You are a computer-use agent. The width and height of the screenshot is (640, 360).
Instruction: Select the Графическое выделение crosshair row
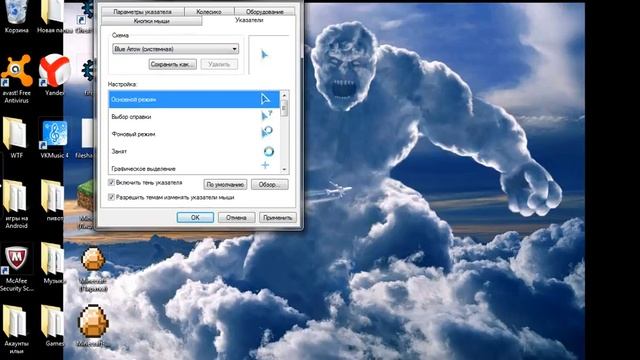coord(194,167)
